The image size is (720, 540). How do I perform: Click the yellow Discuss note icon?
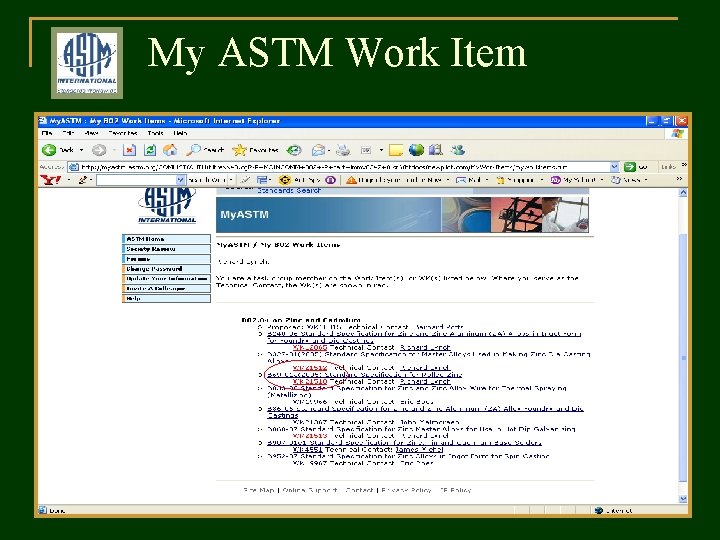[x=396, y=150]
